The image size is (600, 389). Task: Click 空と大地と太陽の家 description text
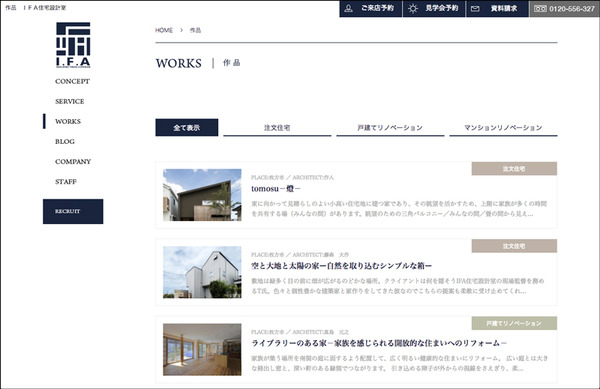398,286
